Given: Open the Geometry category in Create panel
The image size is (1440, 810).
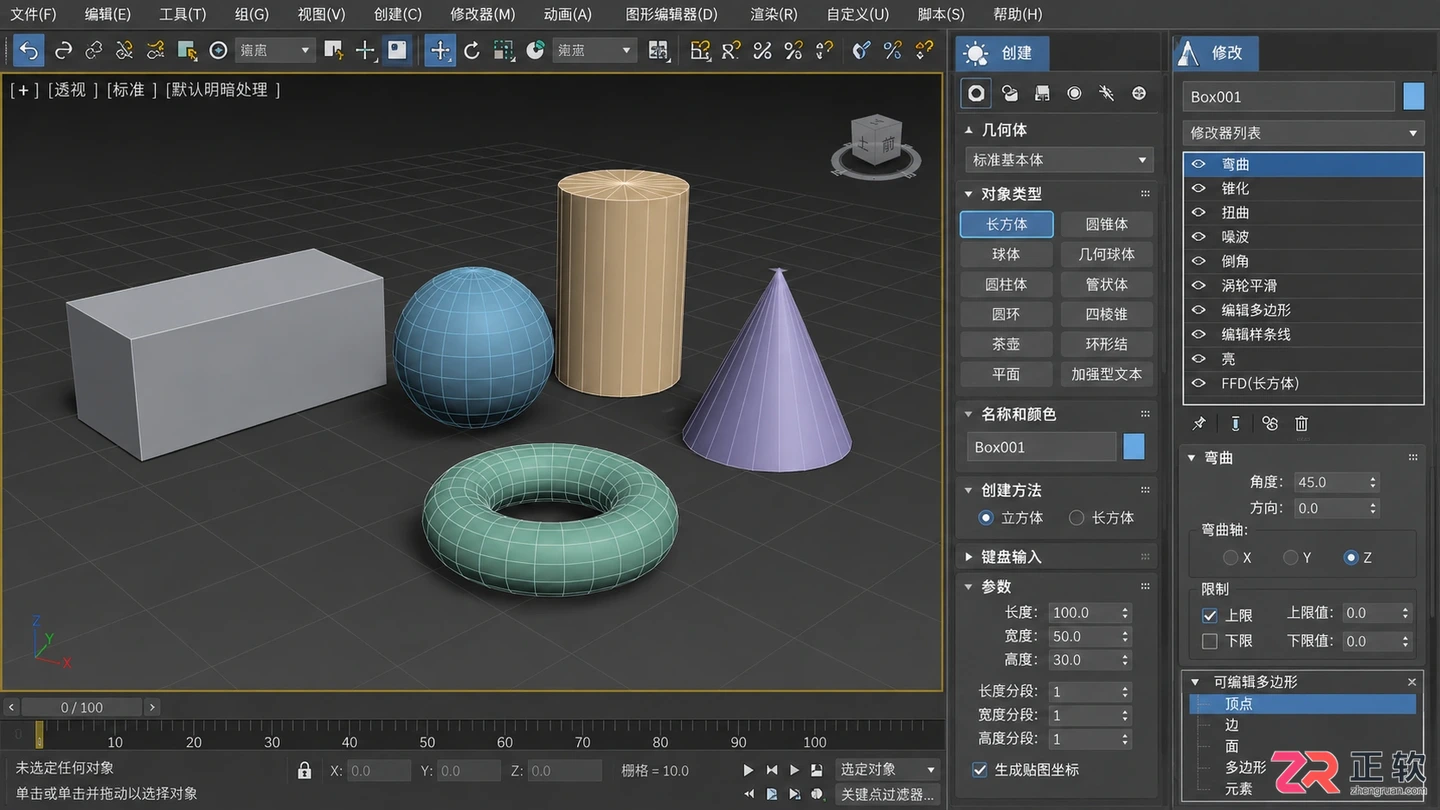Looking at the screenshot, I should [976, 93].
